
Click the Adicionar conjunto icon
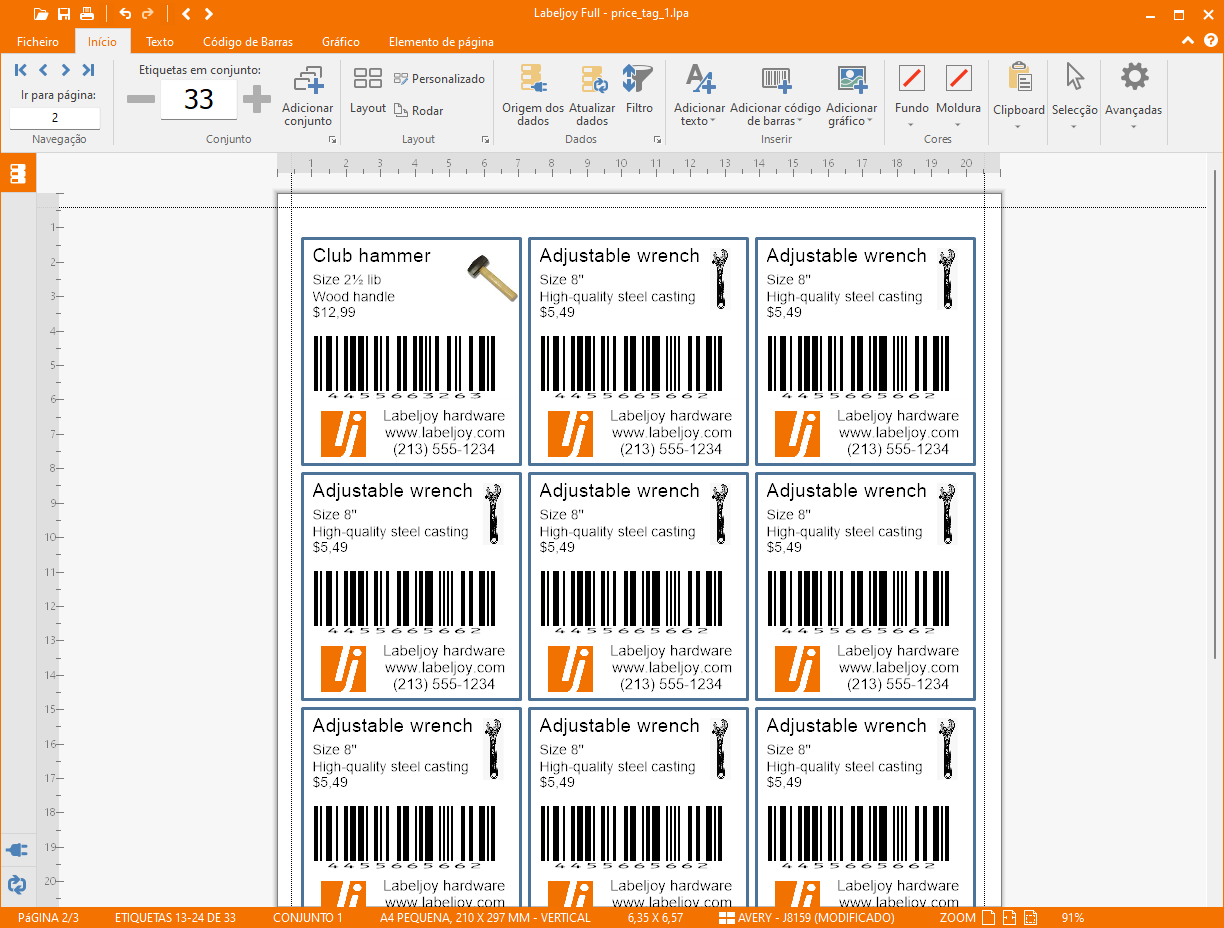tap(308, 81)
